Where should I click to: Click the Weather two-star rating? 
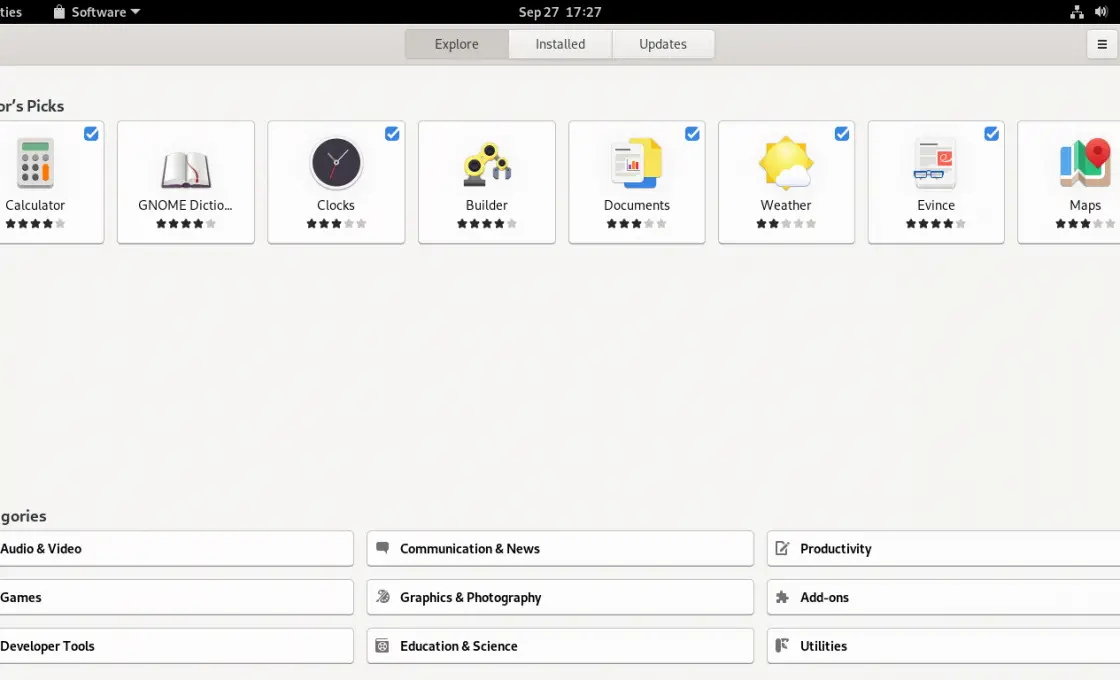[786, 224]
